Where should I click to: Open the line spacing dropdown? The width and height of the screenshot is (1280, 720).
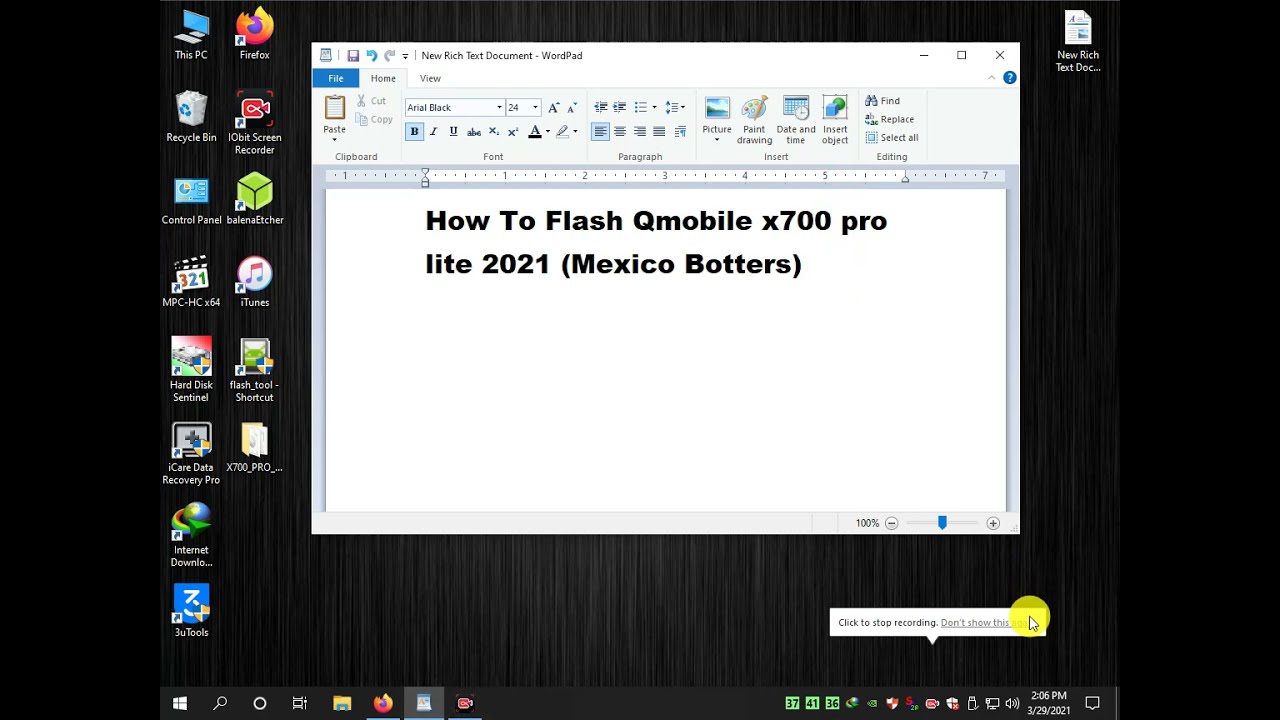(675, 107)
